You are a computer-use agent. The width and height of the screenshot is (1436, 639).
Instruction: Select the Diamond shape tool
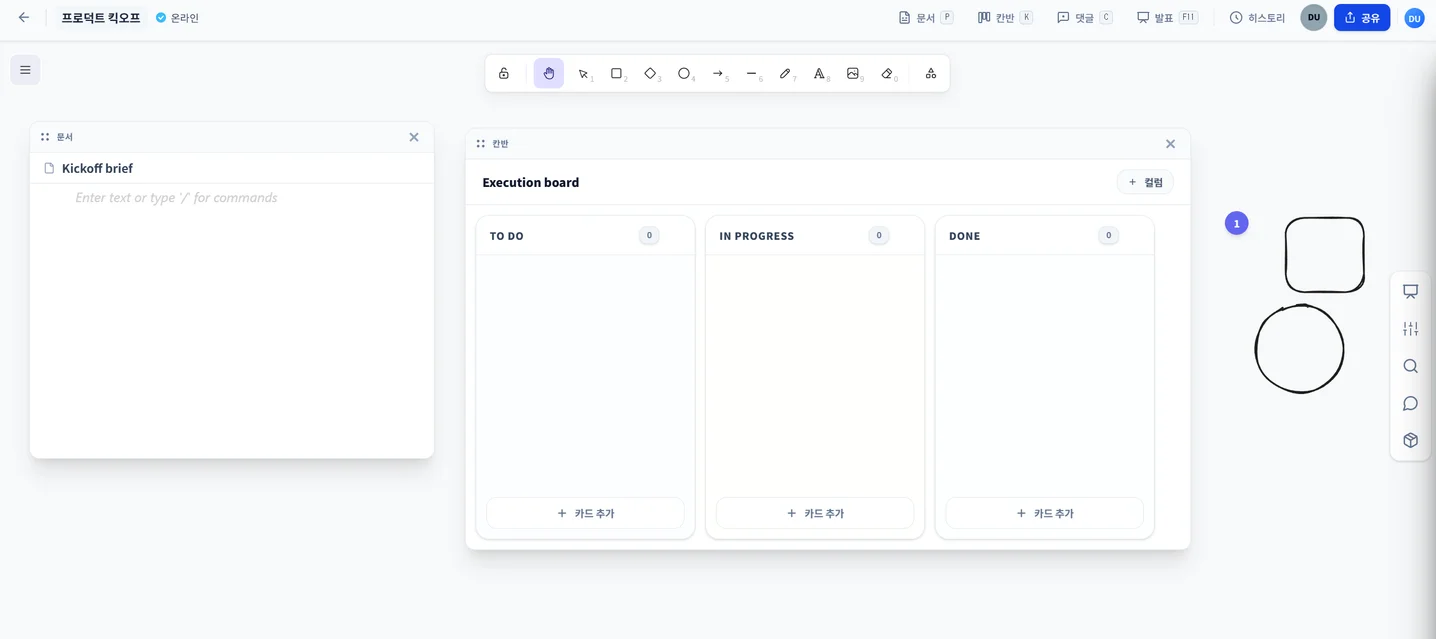coord(651,73)
